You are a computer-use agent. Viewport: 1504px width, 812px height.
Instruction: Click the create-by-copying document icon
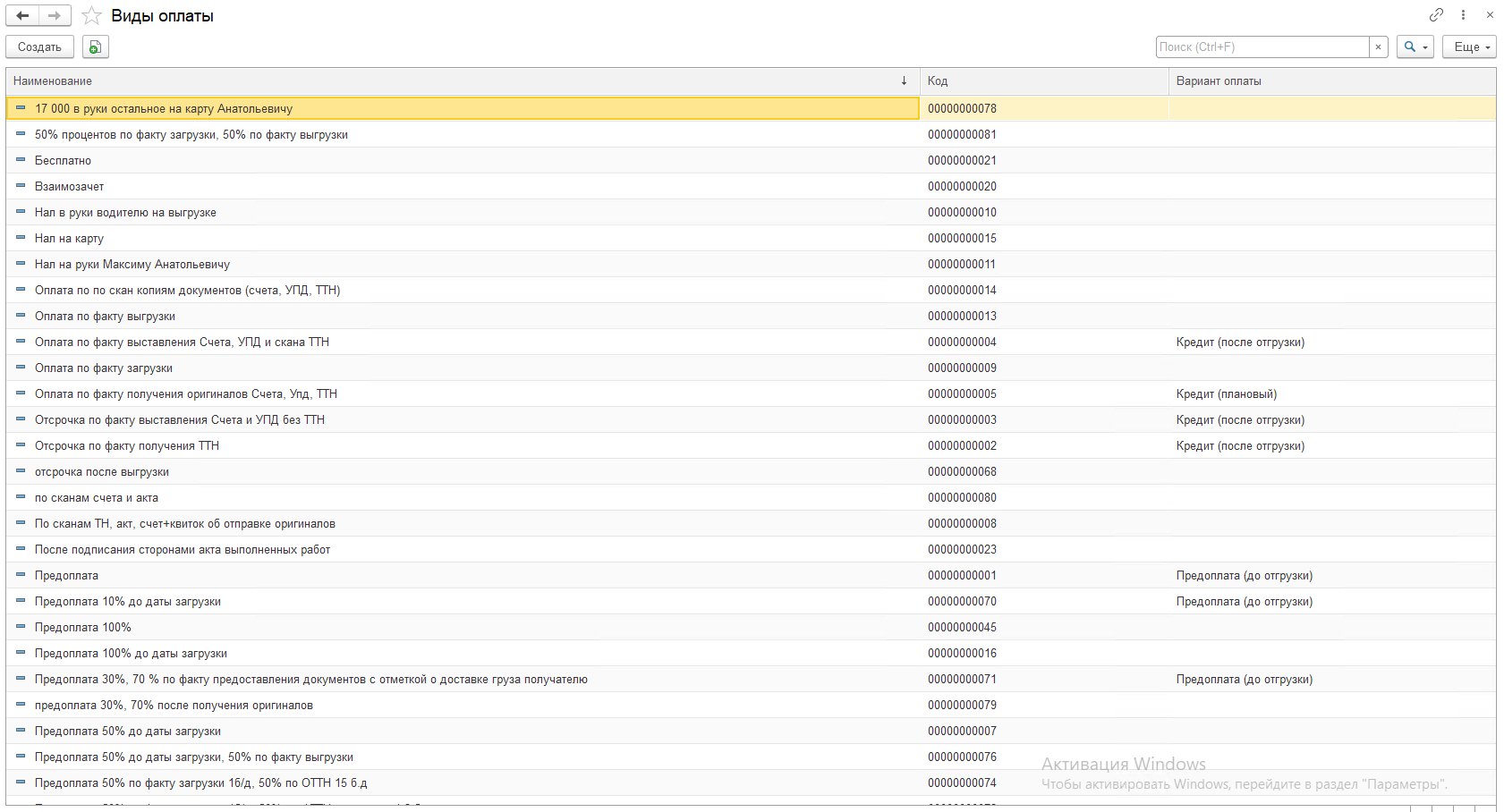95,47
